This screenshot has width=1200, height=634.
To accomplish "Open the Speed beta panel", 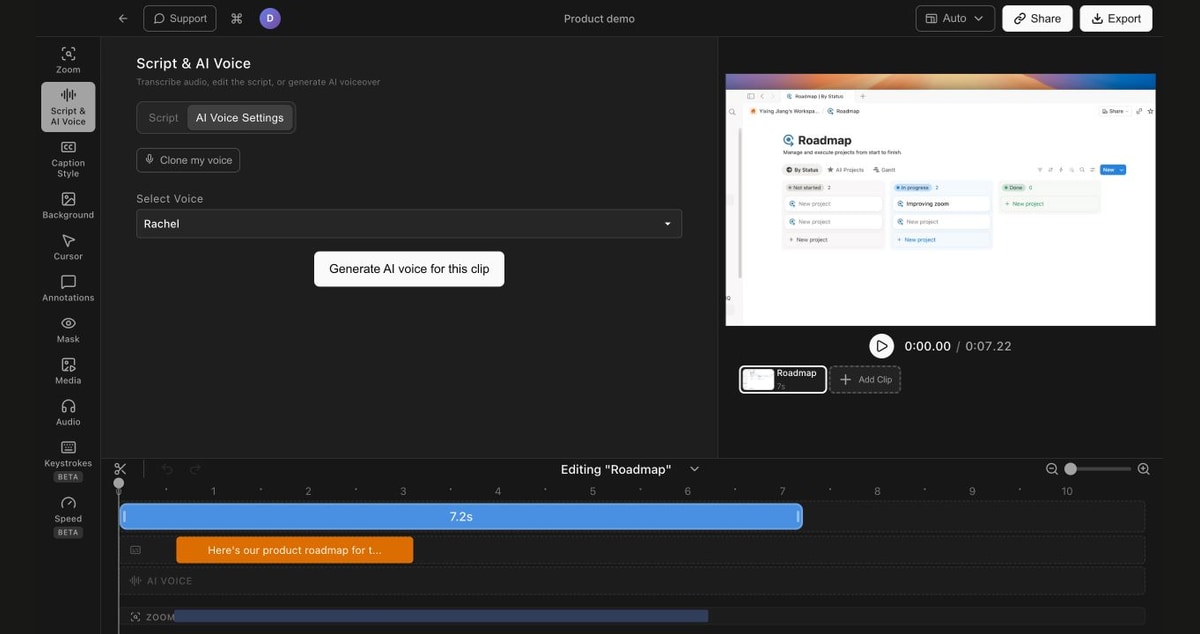I will [x=68, y=516].
